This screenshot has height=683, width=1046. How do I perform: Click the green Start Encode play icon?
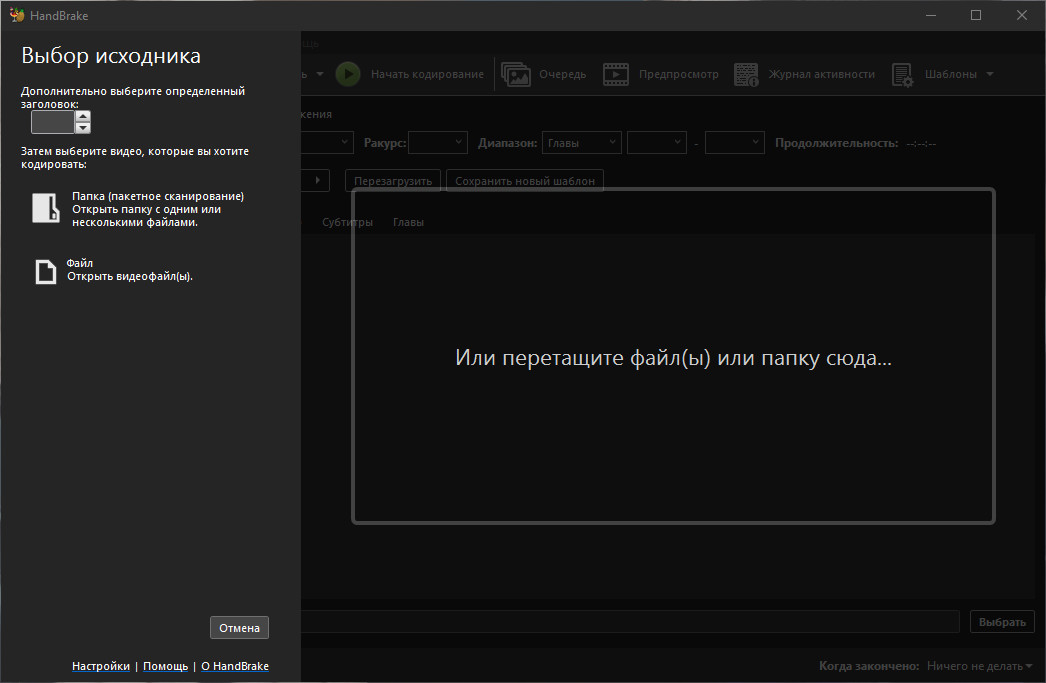click(x=348, y=74)
